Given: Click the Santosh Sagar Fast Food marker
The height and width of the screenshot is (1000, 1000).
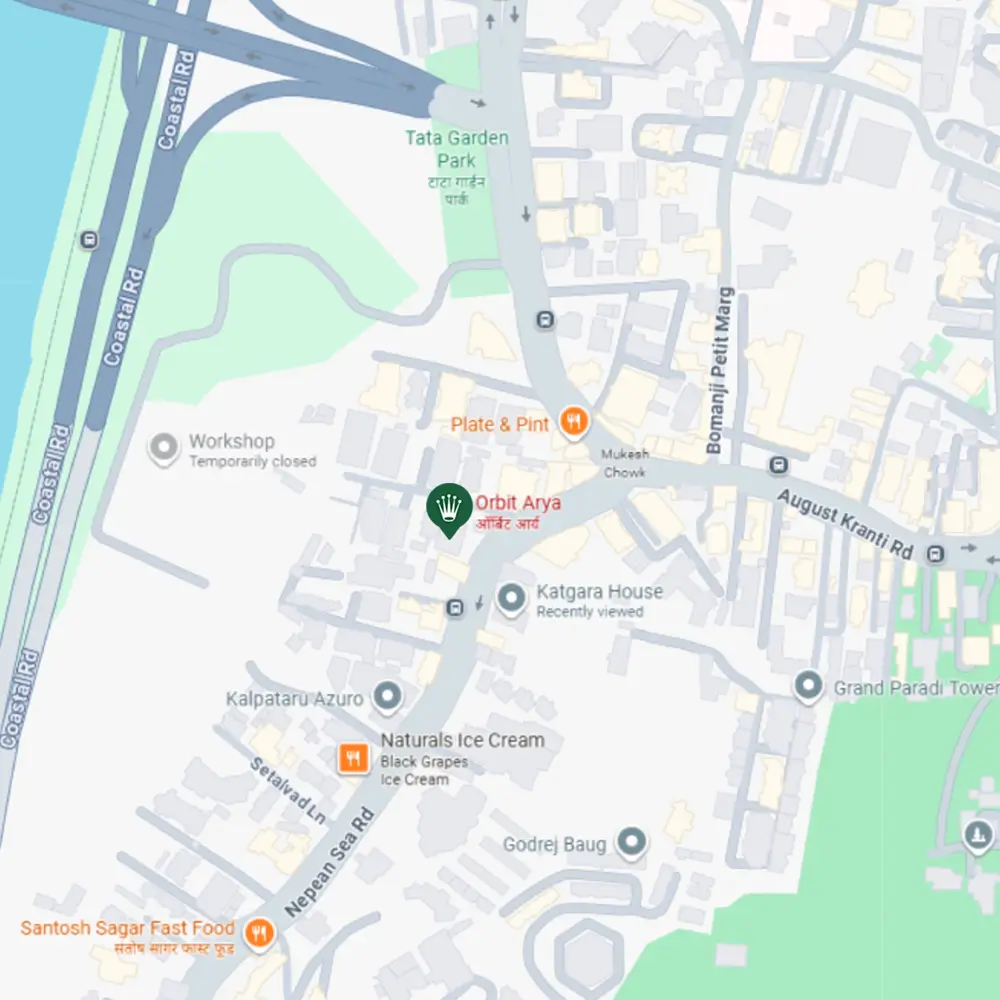Looking at the screenshot, I should click(x=260, y=935).
